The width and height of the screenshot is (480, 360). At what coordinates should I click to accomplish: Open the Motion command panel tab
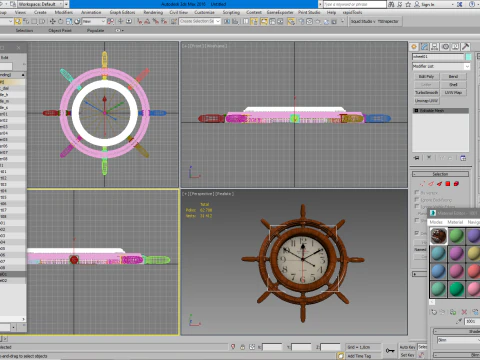tap(445, 47)
